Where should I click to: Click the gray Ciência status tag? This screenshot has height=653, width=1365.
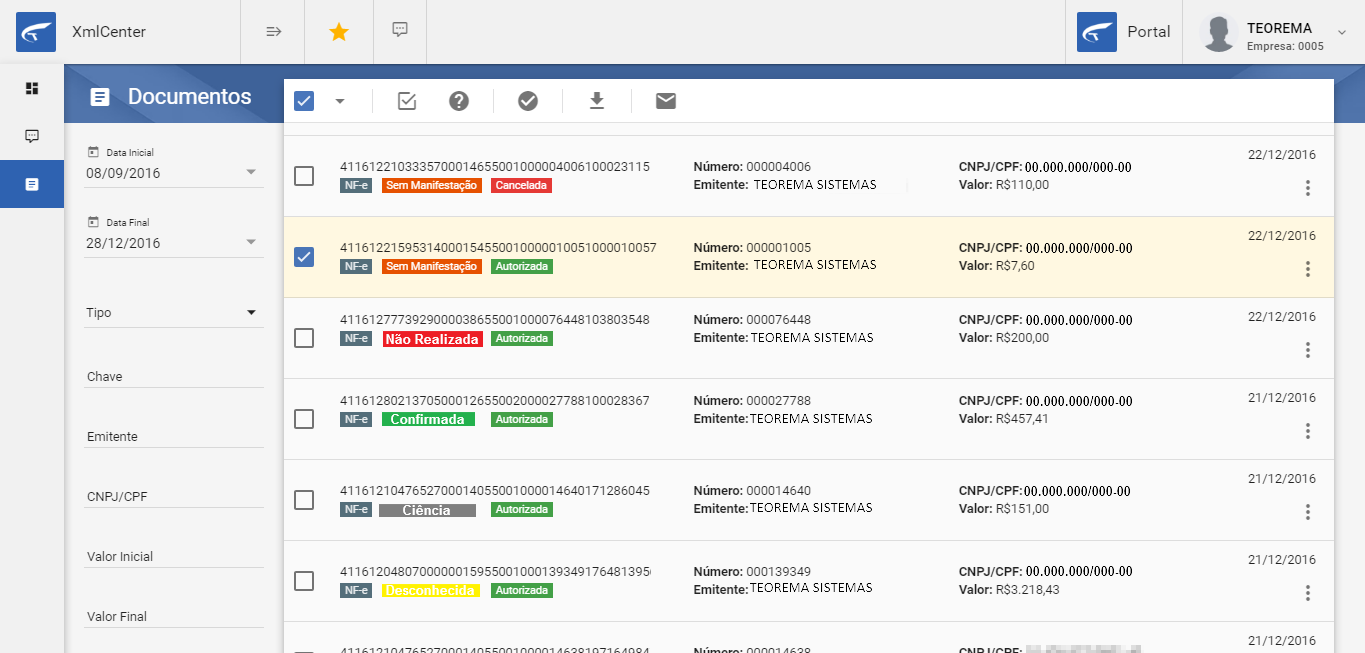(427, 510)
